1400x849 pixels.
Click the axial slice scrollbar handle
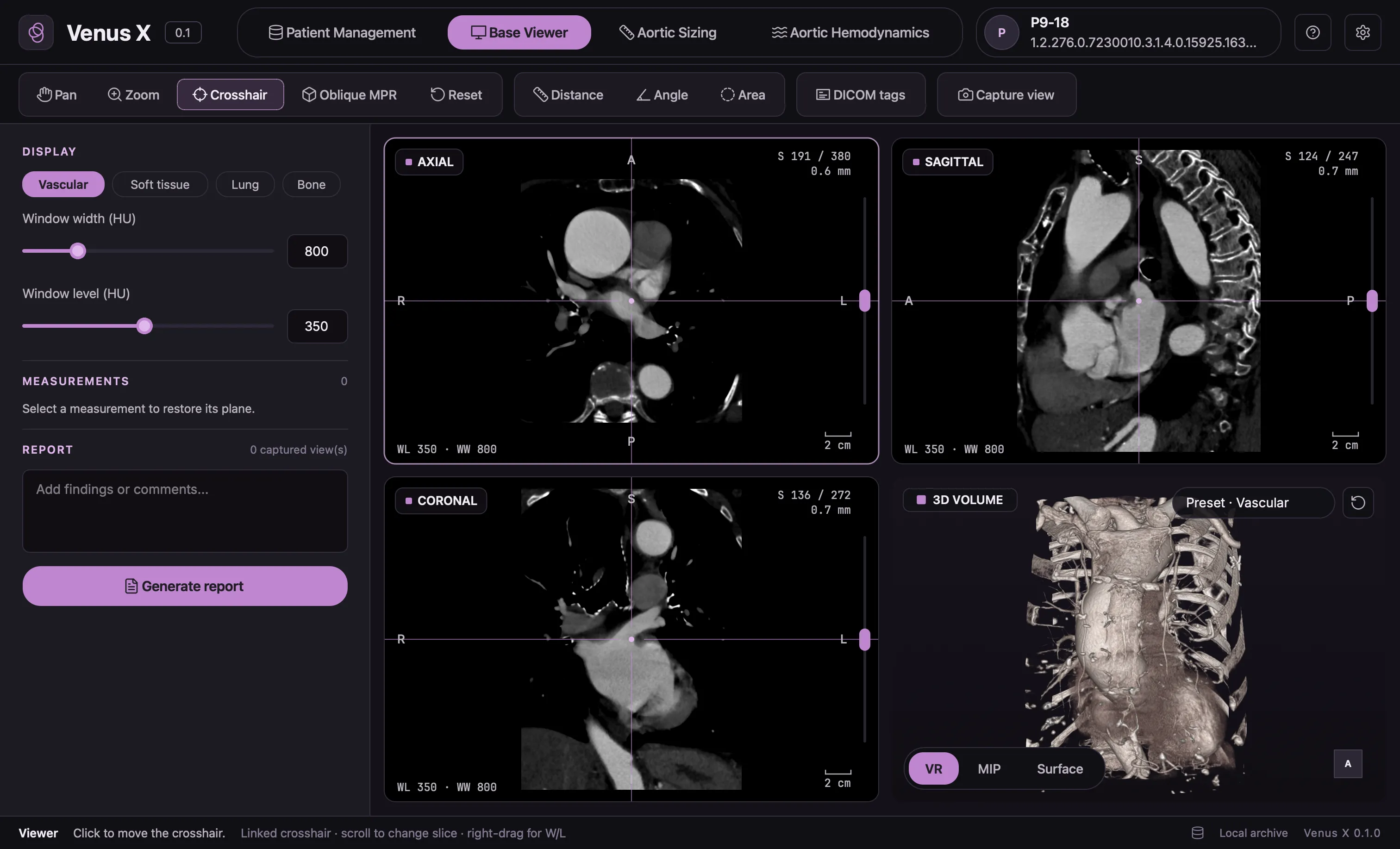864,300
